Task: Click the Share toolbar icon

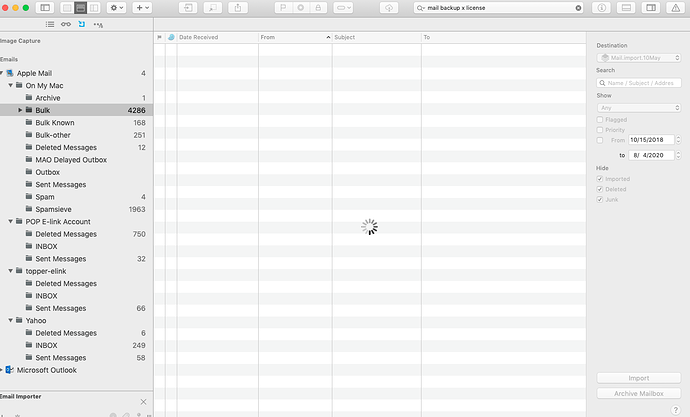Action: click(238, 7)
